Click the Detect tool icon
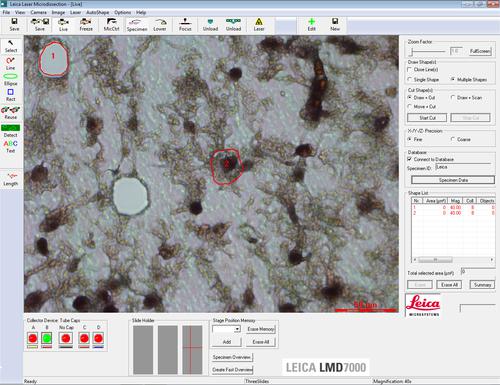The width and height of the screenshot is (500, 385). [x=11, y=131]
